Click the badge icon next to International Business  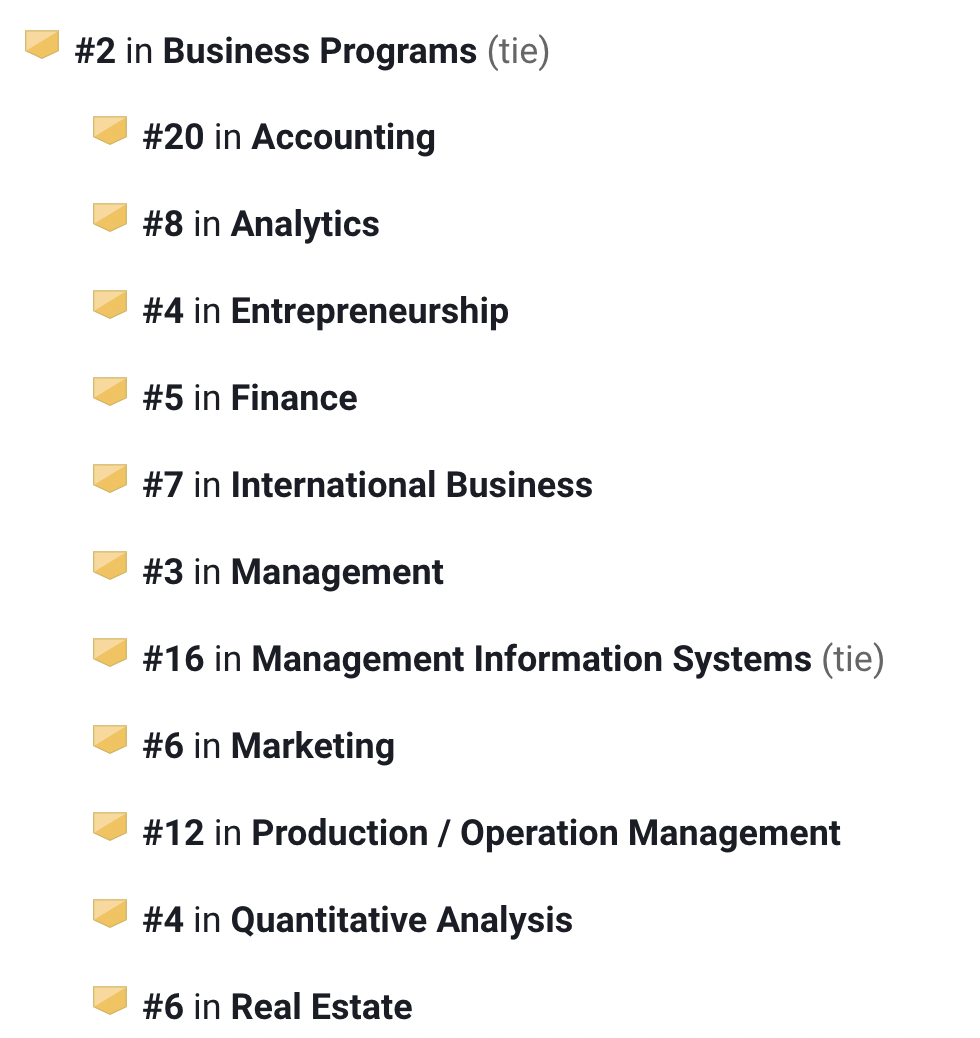click(x=110, y=479)
